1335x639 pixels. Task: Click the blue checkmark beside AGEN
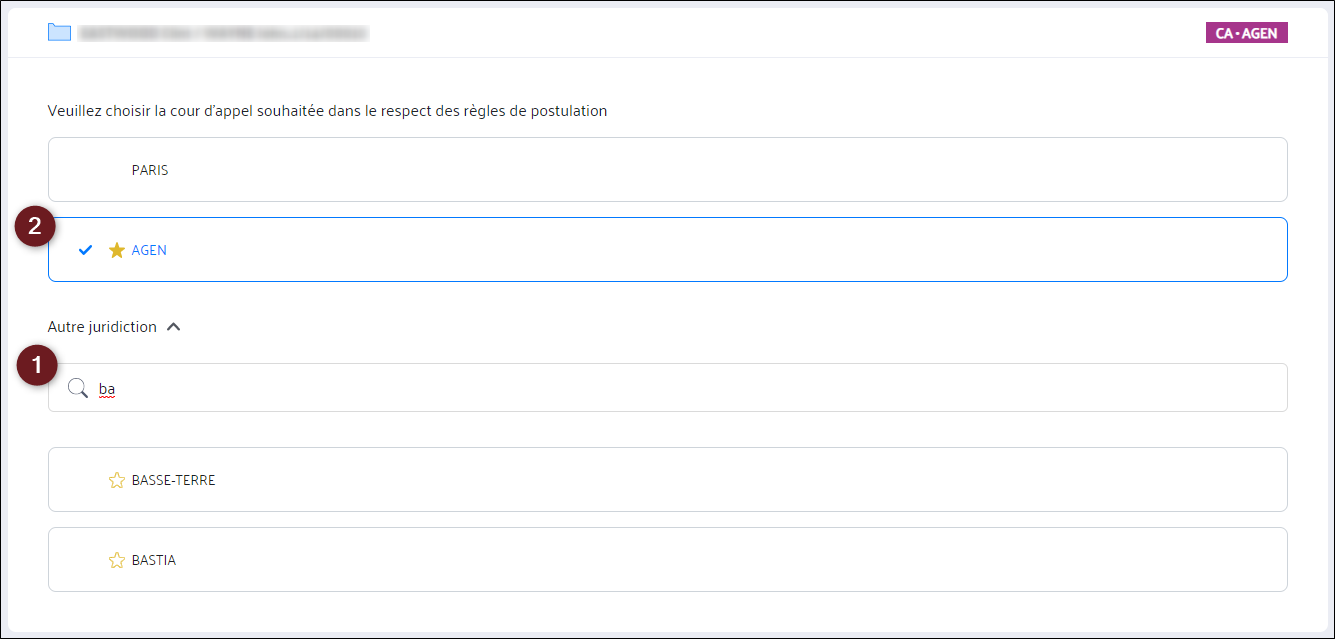(x=85, y=250)
